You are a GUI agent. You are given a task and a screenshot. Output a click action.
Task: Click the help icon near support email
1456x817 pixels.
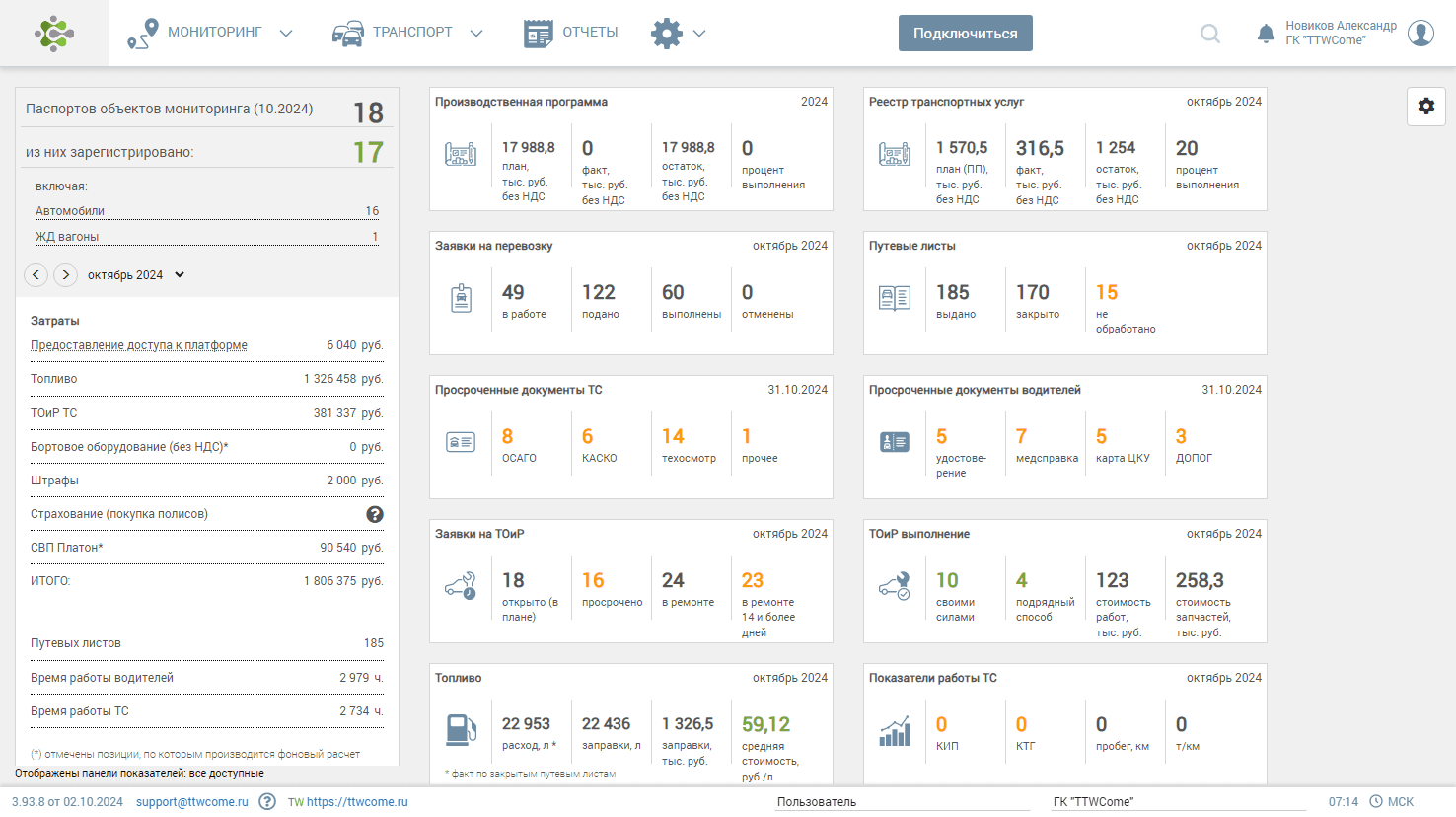point(267,801)
